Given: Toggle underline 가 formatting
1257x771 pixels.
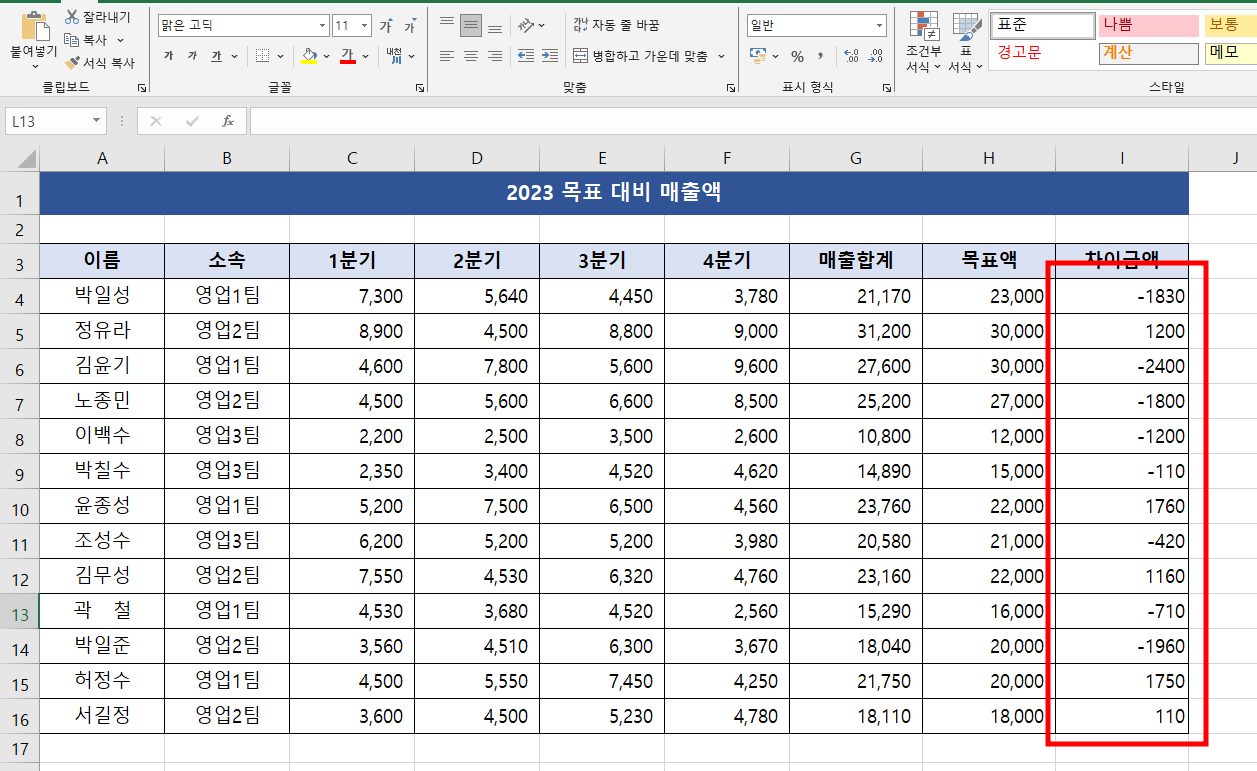Looking at the screenshot, I should pyautogui.click(x=216, y=56).
